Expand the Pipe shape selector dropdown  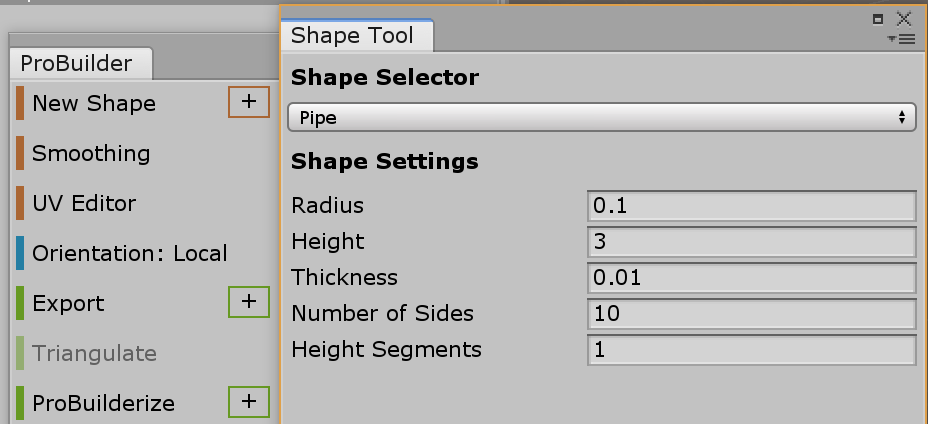coord(601,117)
